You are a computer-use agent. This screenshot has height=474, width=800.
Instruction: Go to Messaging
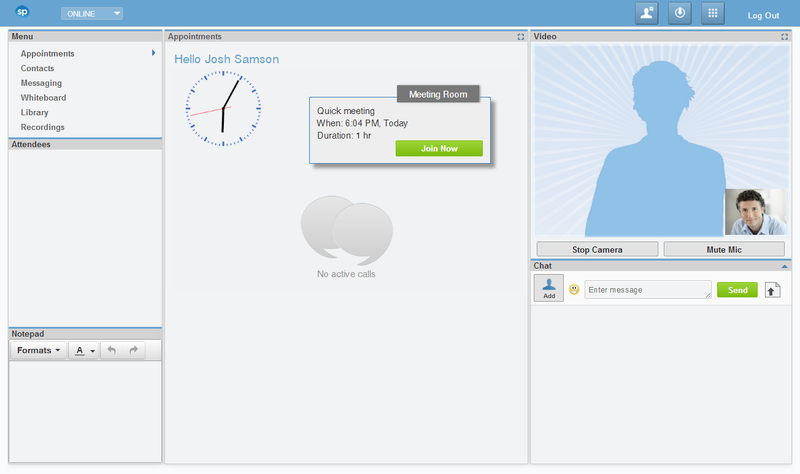coord(41,83)
